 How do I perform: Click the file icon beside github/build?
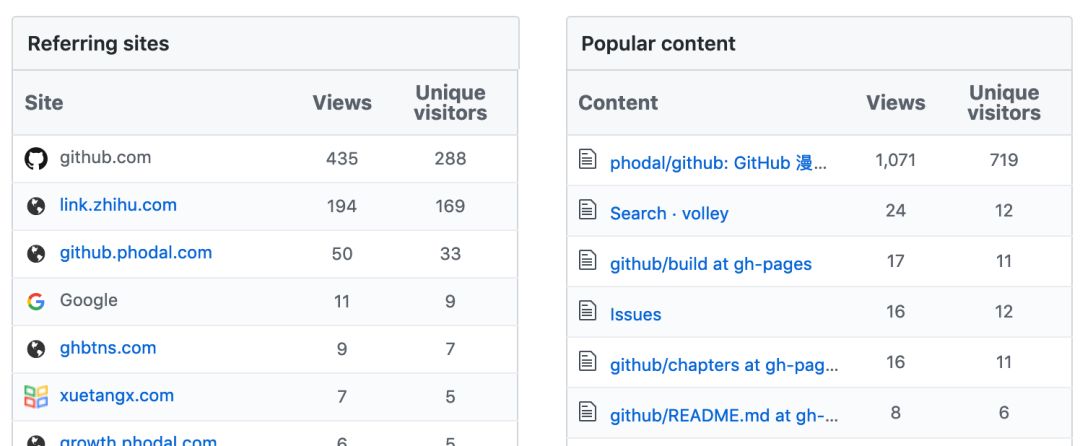coord(588,261)
